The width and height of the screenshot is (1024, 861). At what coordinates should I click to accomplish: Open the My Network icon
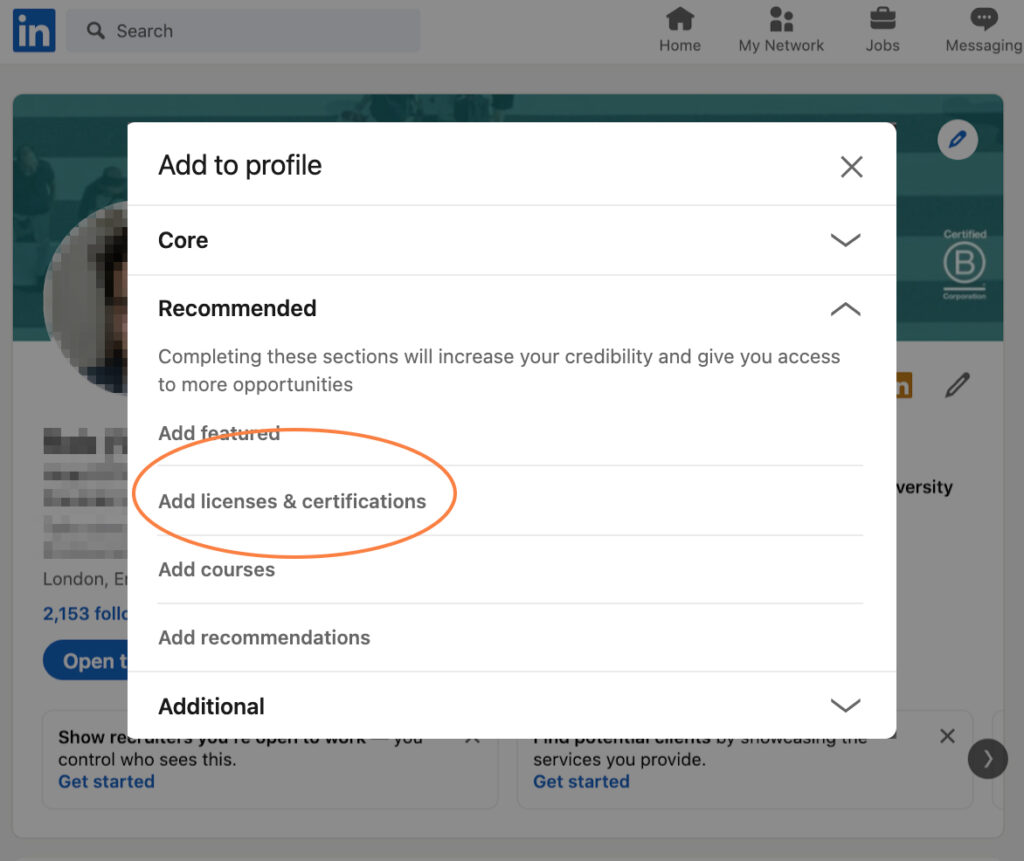click(x=781, y=19)
